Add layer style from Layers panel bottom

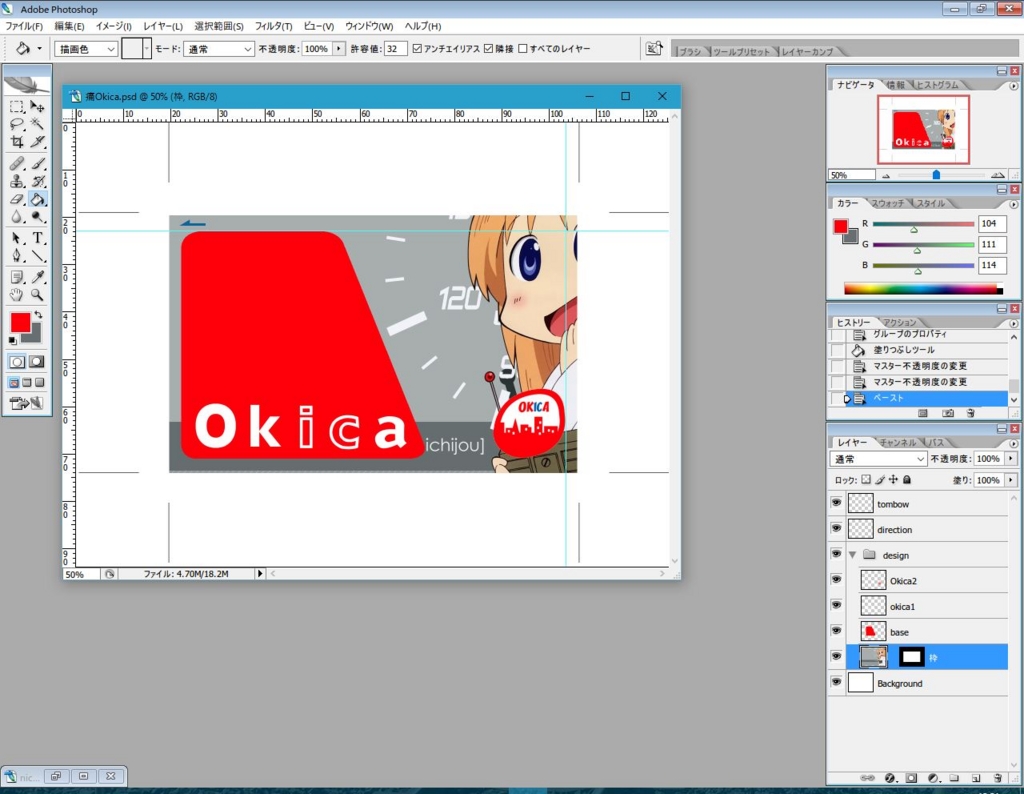point(889,778)
